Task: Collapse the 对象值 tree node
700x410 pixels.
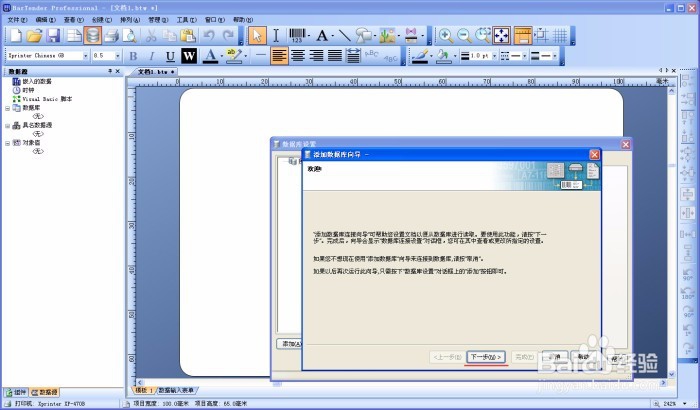Action: (x=8, y=143)
